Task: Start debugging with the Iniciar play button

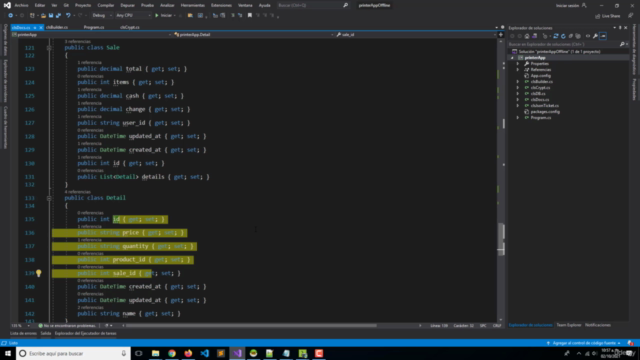Action: pos(164,16)
